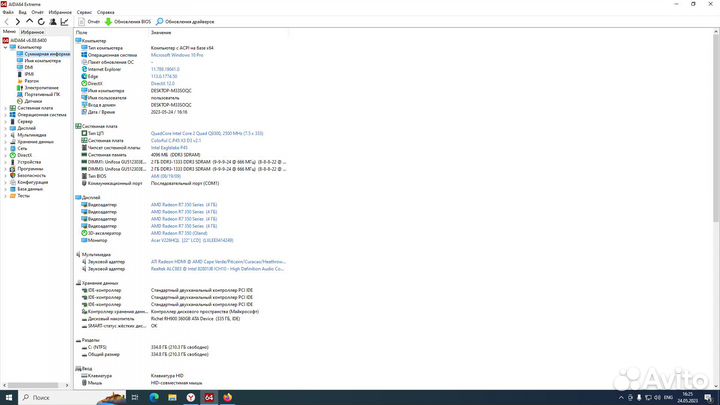Open the Microsoft Windows 10 Pro link
This screenshot has height=405, width=720.
click(x=177, y=55)
